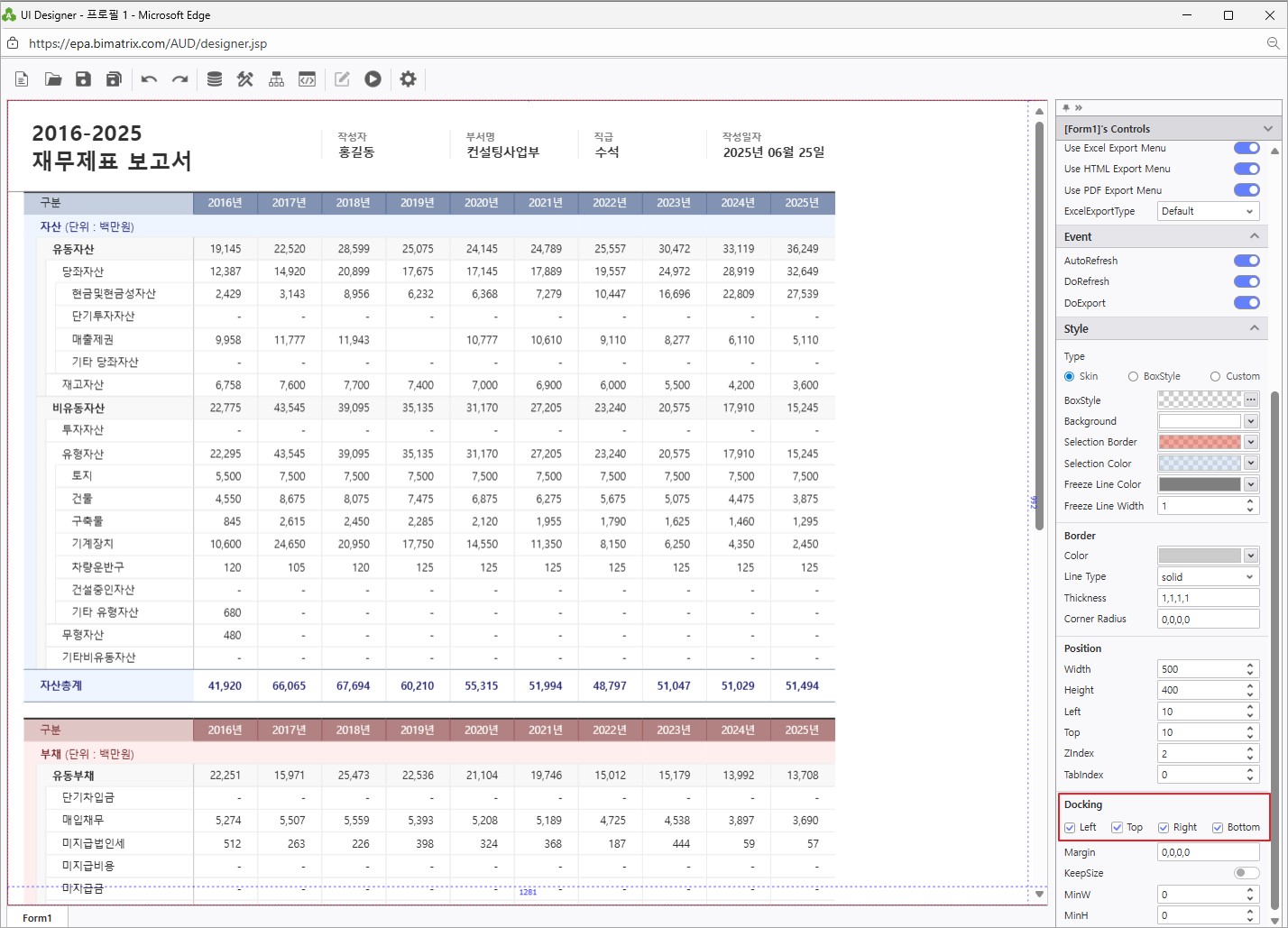Open the hierarchy tree structure icon
The height and width of the screenshot is (928, 1288).
(276, 79)
